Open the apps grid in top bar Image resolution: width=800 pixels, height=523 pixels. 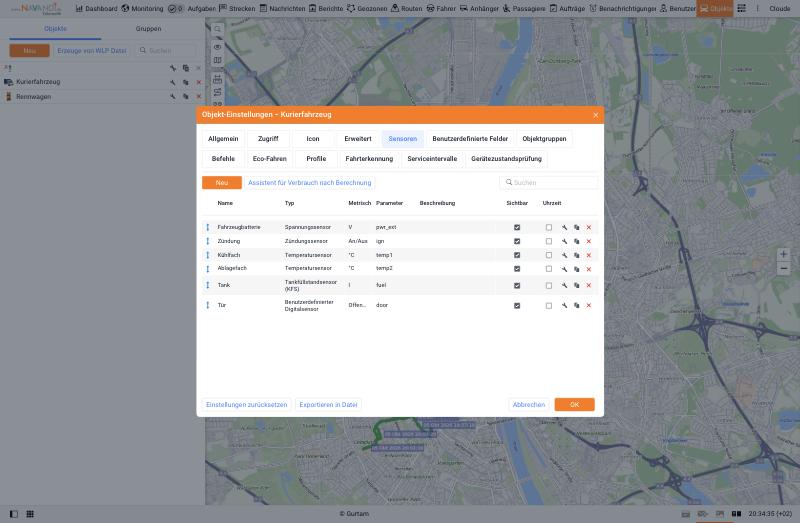(741, 8)
